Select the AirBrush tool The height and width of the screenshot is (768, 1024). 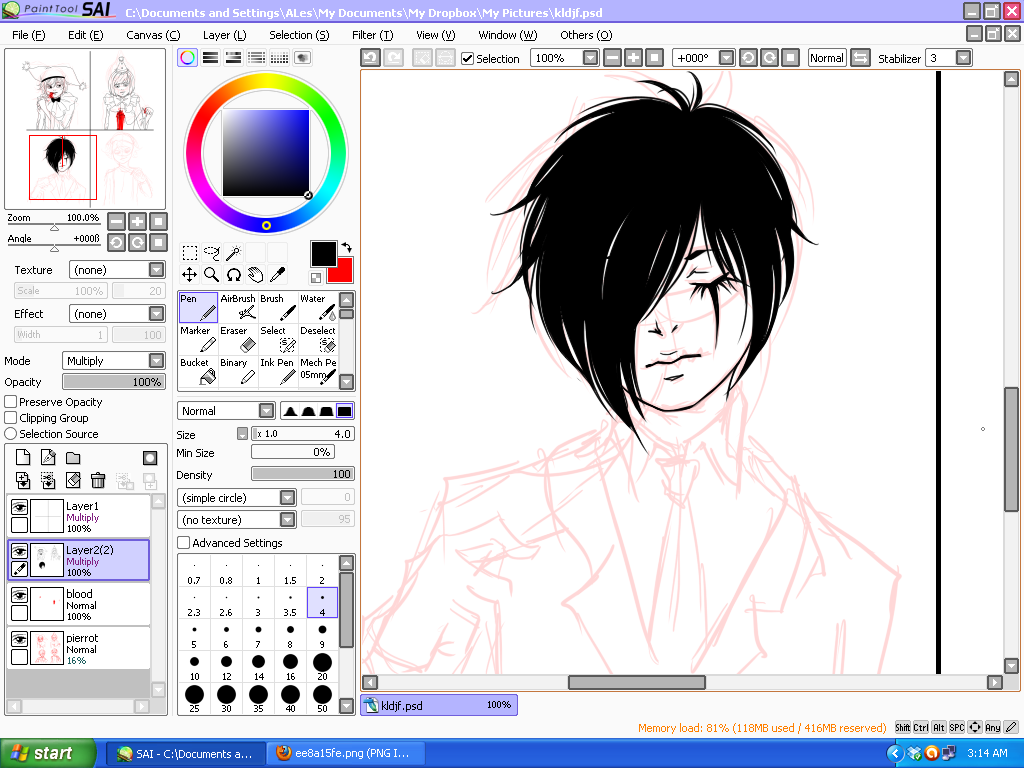(238, 307)
